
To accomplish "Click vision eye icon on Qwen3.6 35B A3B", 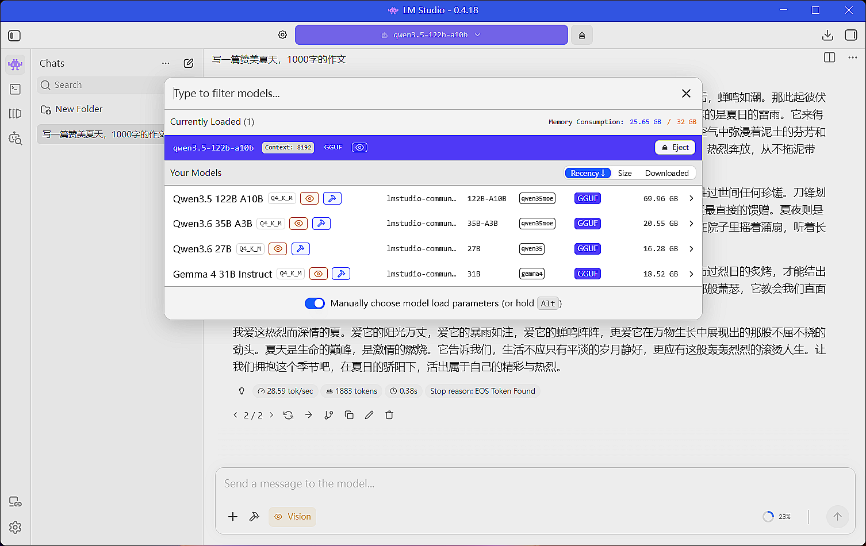I will coord(298,224).
